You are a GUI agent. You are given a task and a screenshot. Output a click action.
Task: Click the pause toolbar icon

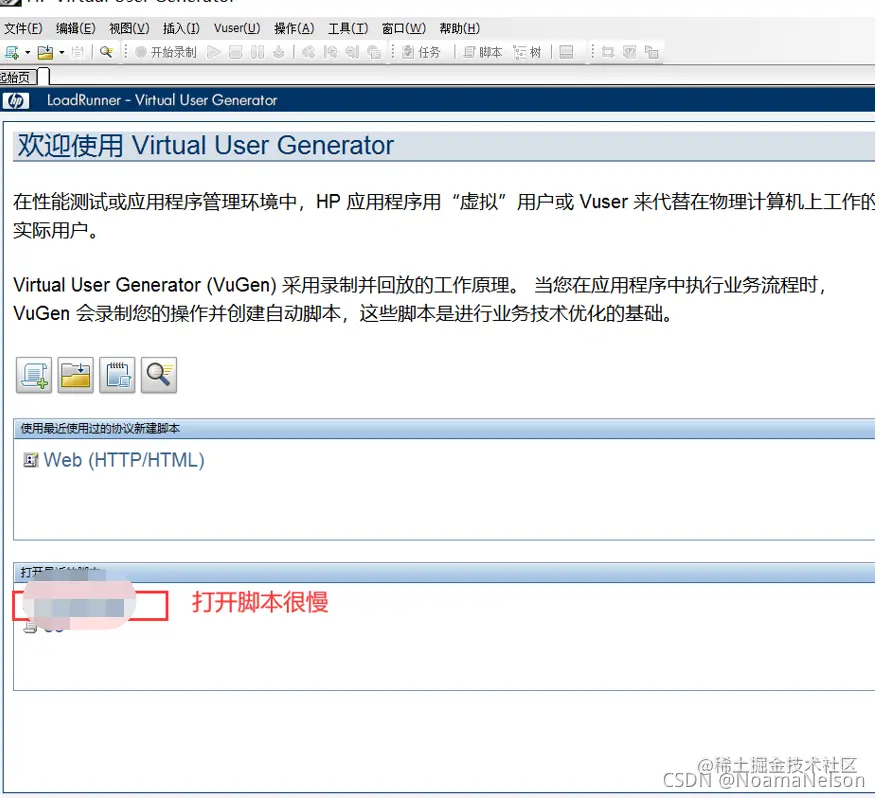[257, 53]
